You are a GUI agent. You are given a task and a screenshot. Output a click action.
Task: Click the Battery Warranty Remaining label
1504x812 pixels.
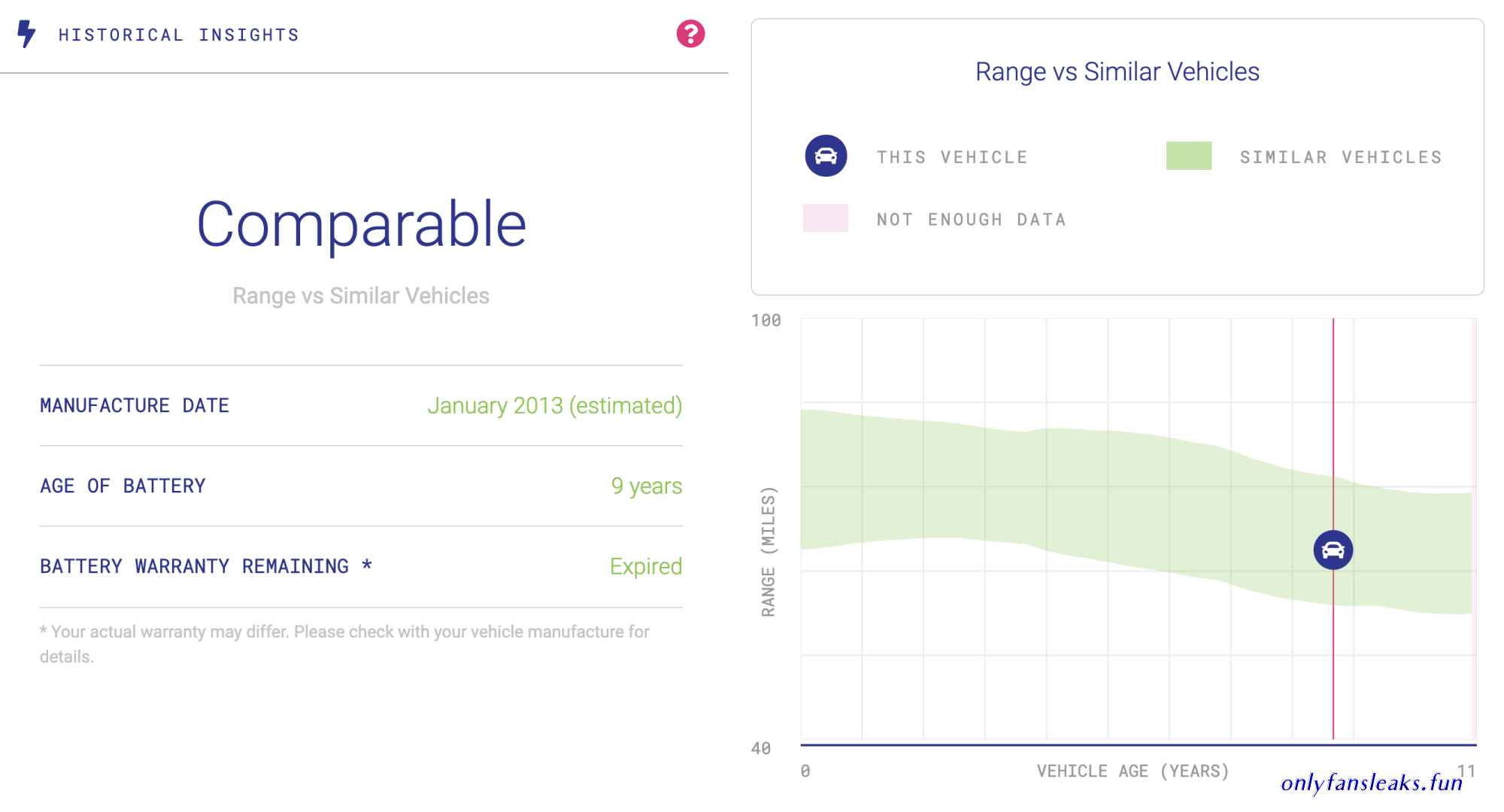[206, 566]
